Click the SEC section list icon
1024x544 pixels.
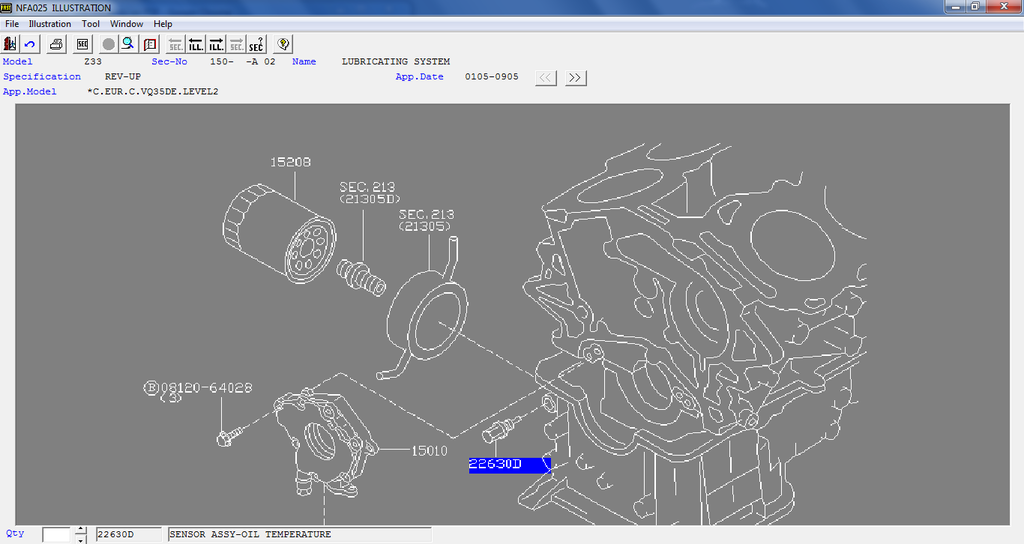point(83,44)
